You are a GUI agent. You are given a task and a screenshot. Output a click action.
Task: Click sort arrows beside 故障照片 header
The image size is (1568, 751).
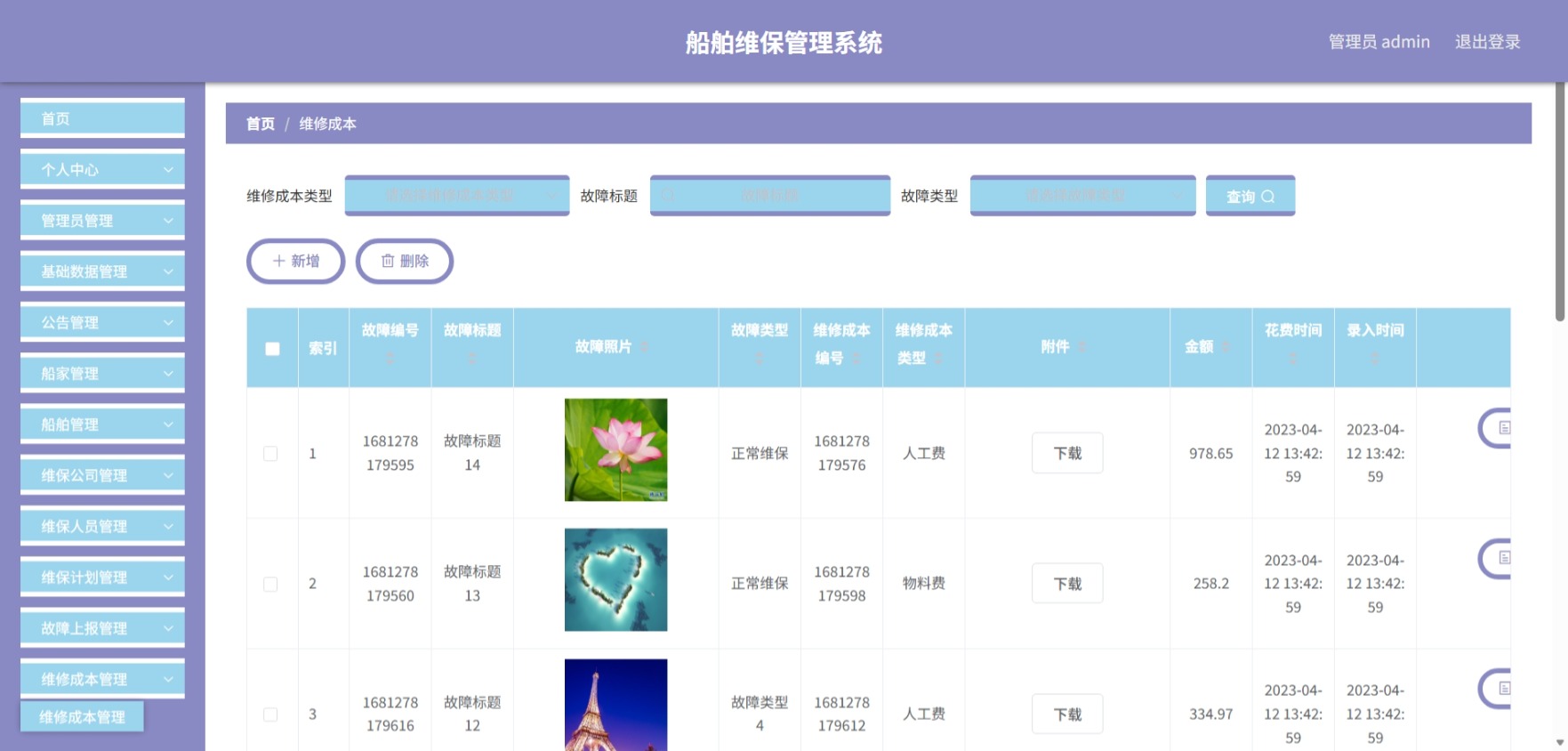pos(644,346)
